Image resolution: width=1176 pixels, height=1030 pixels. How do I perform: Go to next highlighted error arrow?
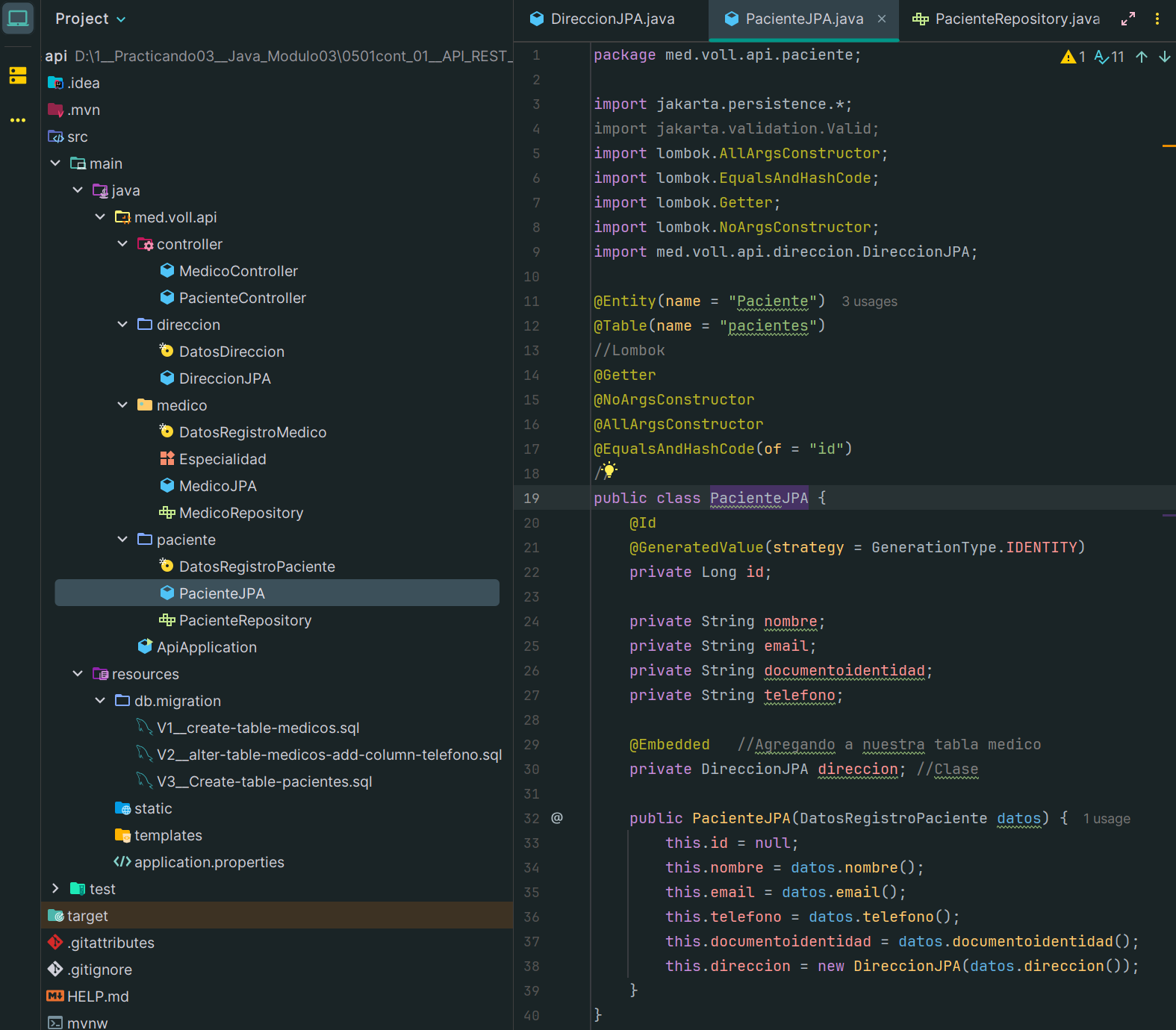1165,57
